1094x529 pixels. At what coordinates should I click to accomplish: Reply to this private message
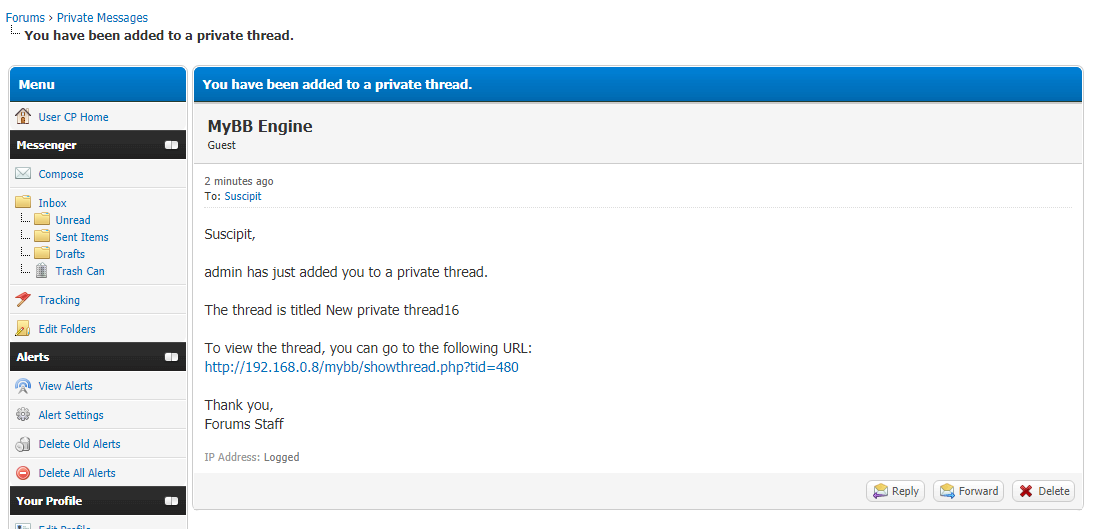pyautogui.click(x=896, y=491)
